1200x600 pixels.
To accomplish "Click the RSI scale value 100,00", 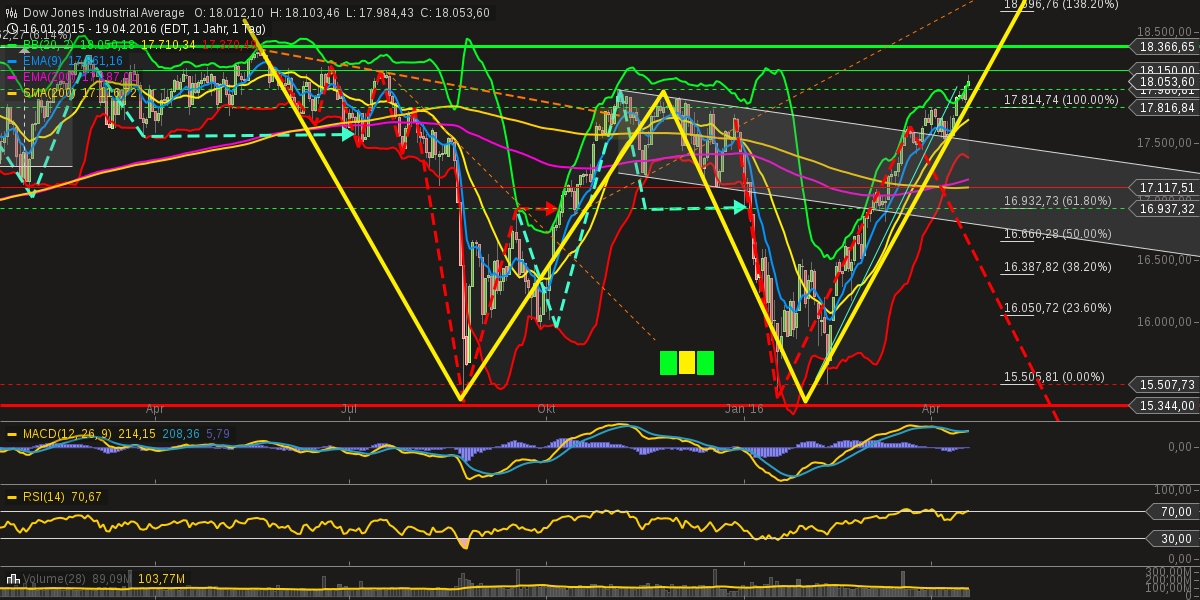I will coord(1172,491).
